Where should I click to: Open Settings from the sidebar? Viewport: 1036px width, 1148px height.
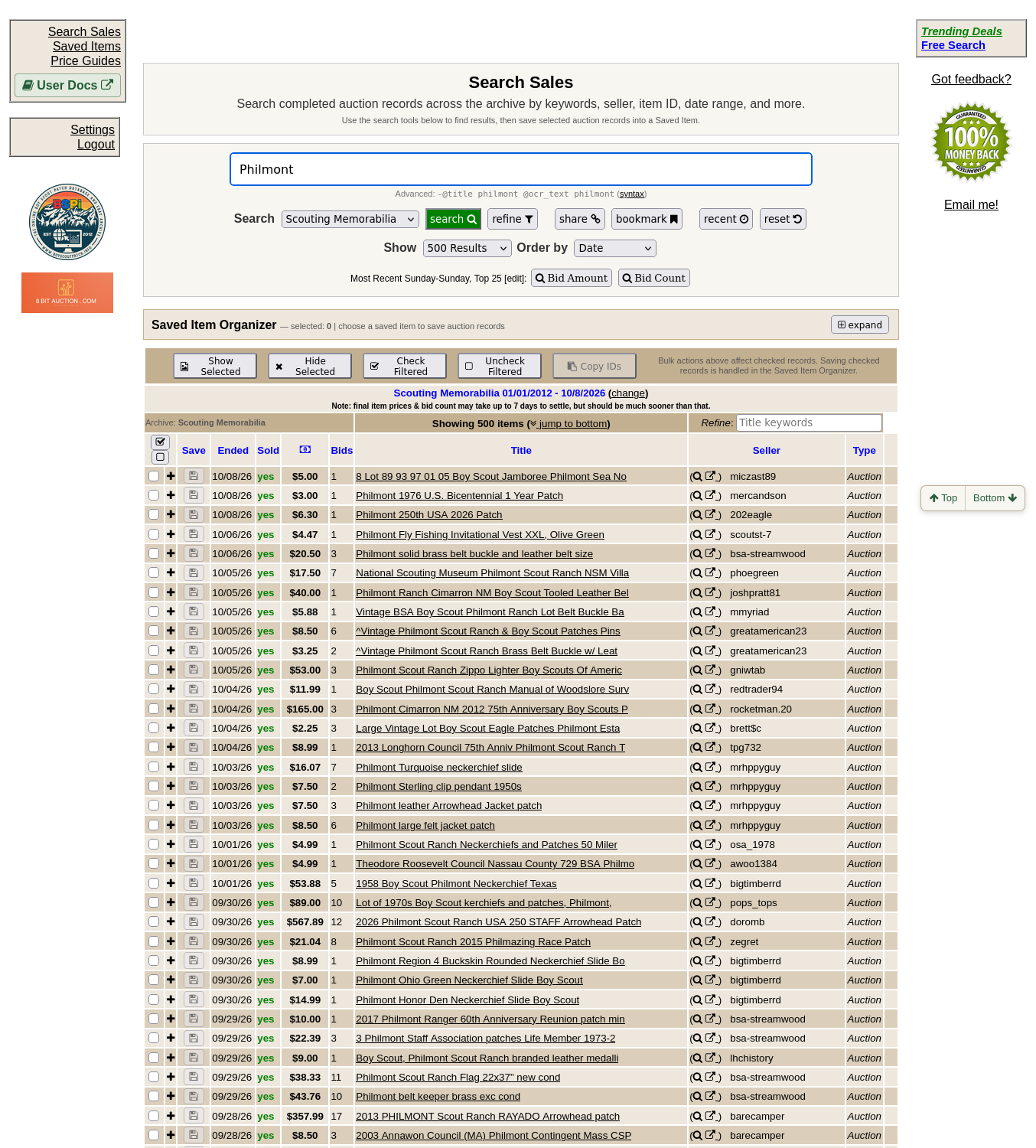tap(93, 129)
